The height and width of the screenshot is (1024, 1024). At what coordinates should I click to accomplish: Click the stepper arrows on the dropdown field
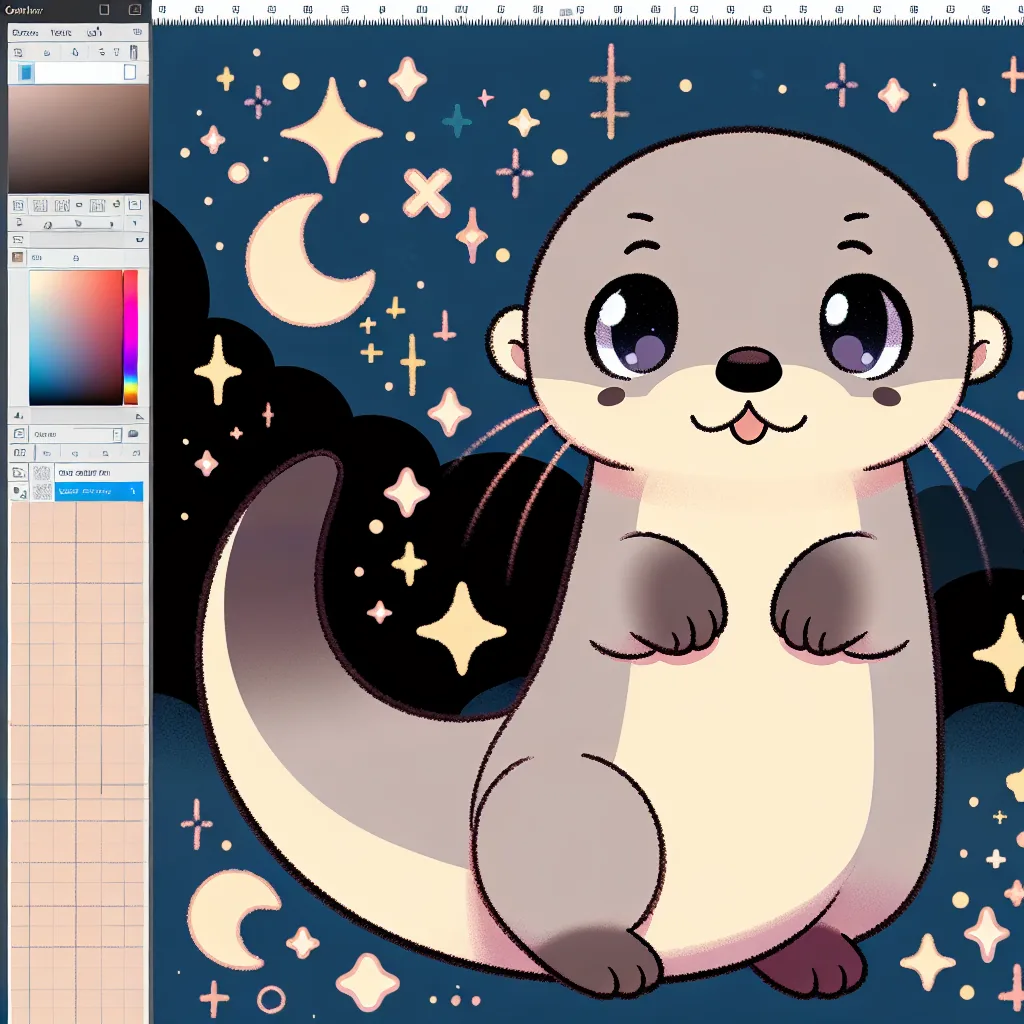coord(117,435)
